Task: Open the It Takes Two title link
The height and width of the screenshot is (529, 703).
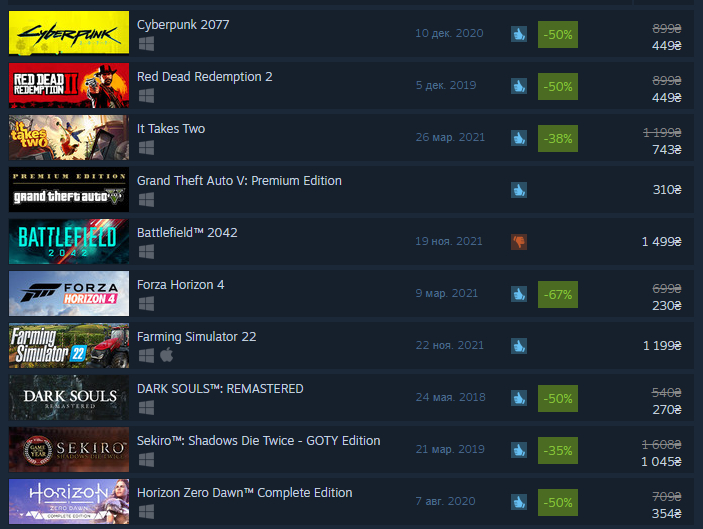Action: click(x=171, y=129)
